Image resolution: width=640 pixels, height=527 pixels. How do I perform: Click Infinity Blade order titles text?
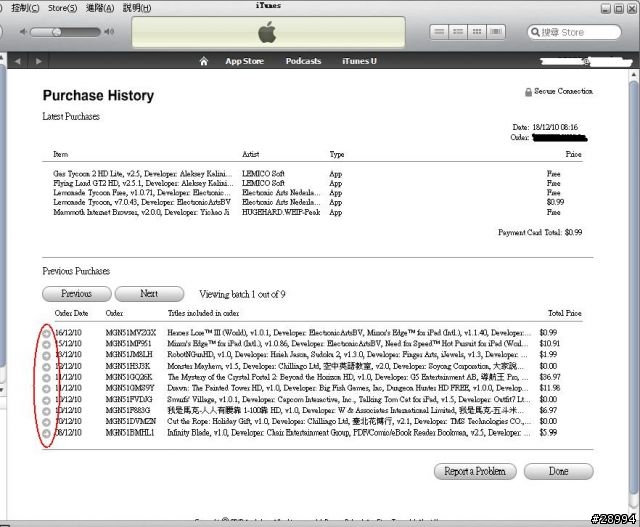click(x=349, y=433)
